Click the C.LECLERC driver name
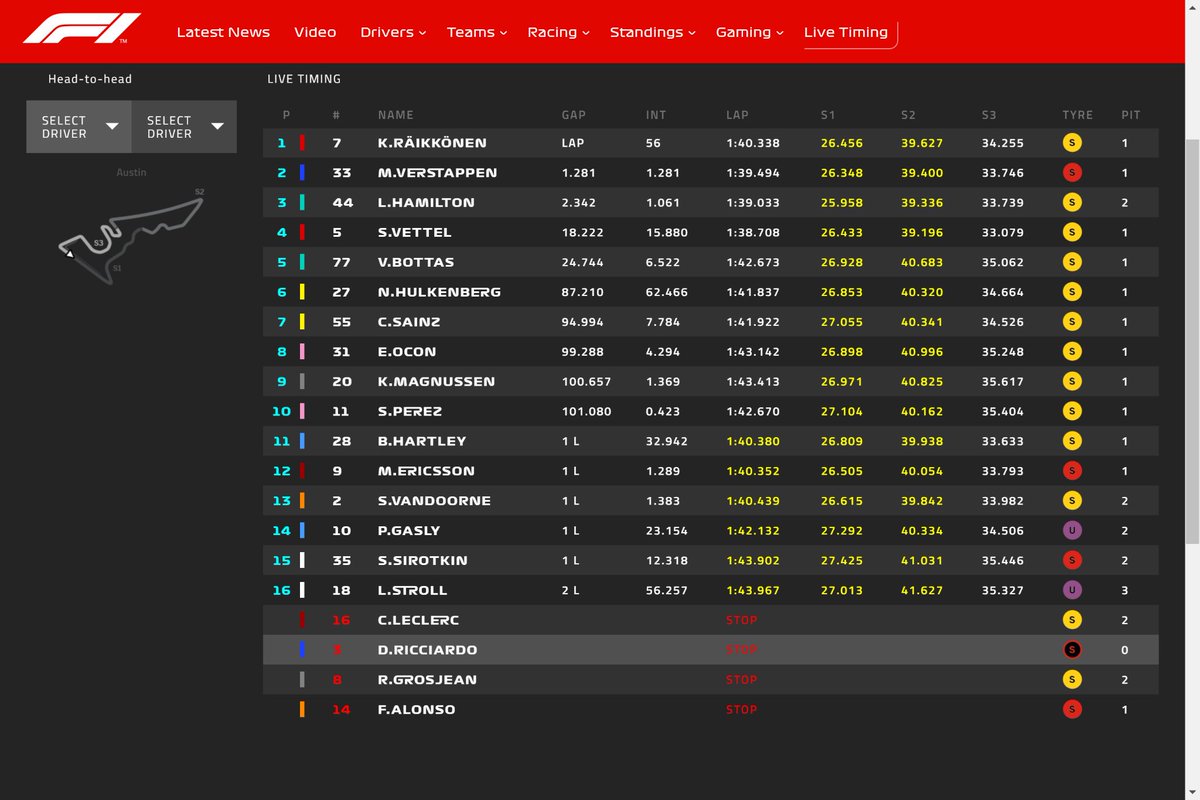Viewport: 1200px width, 800px height. (419, 620)
